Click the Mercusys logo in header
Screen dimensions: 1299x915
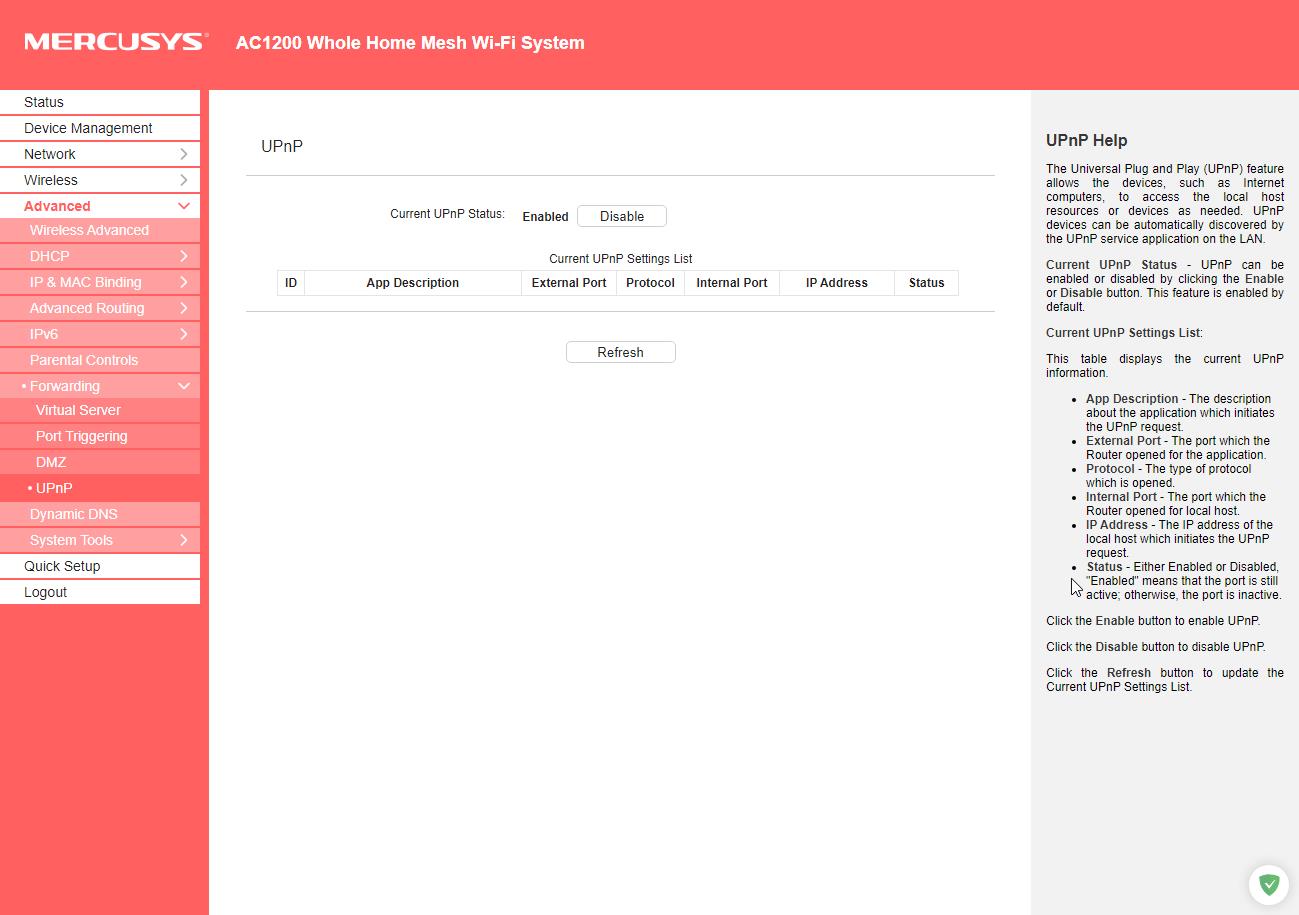[x=116, y=42]
